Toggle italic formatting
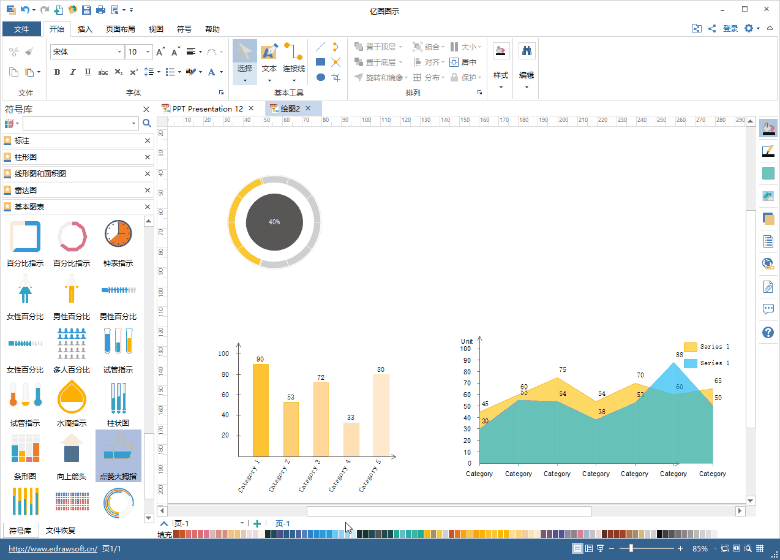 pyautogui.click(x=72, y=72)
